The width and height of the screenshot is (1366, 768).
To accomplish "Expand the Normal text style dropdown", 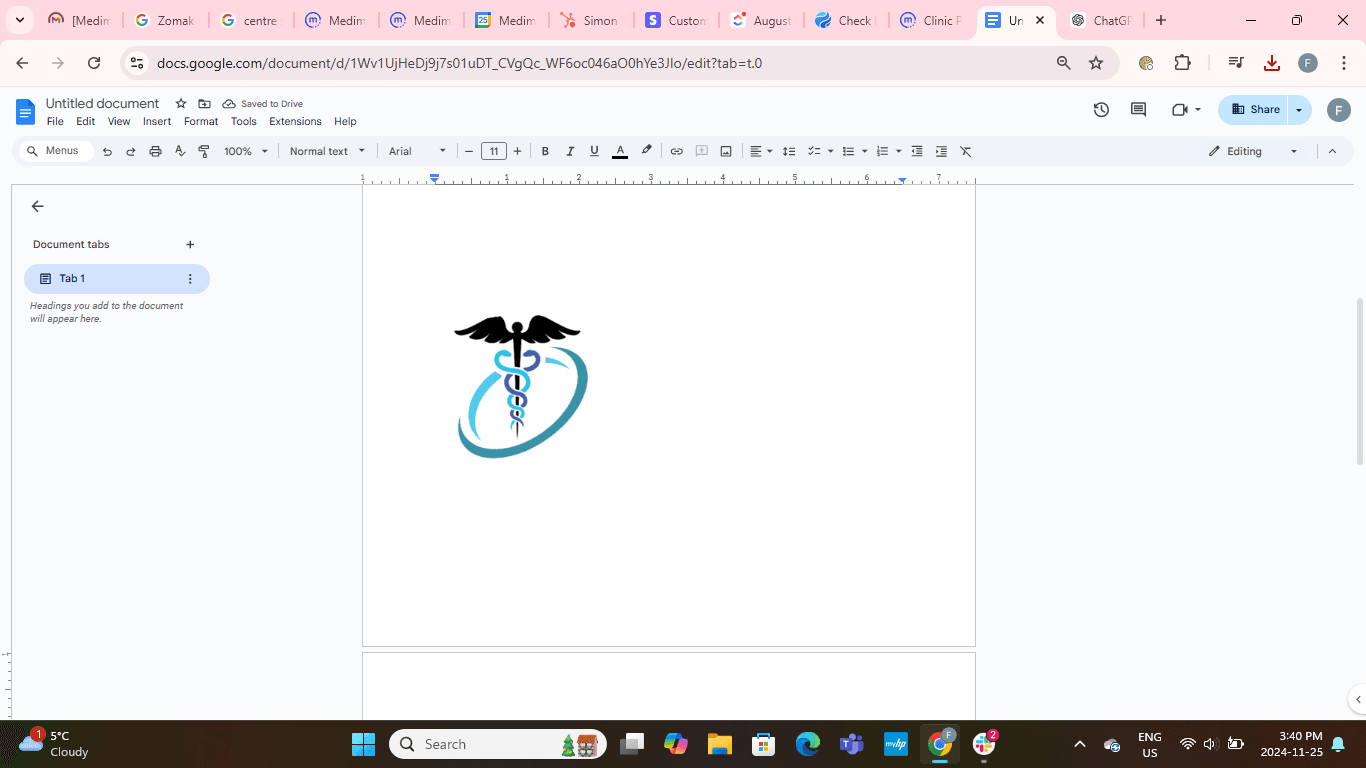I will coord(327,151).
